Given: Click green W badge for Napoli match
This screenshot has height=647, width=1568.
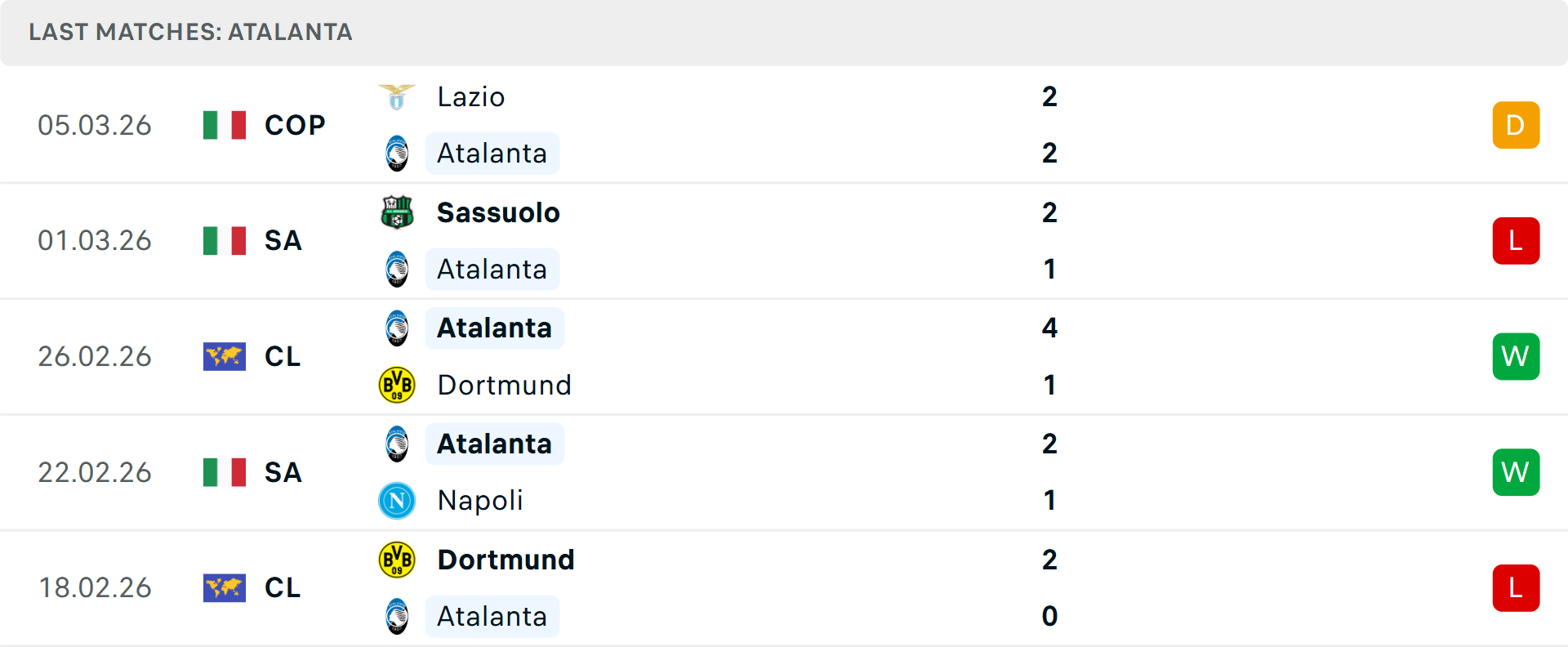Looking at the screenshot, I should coord(1516,472).
